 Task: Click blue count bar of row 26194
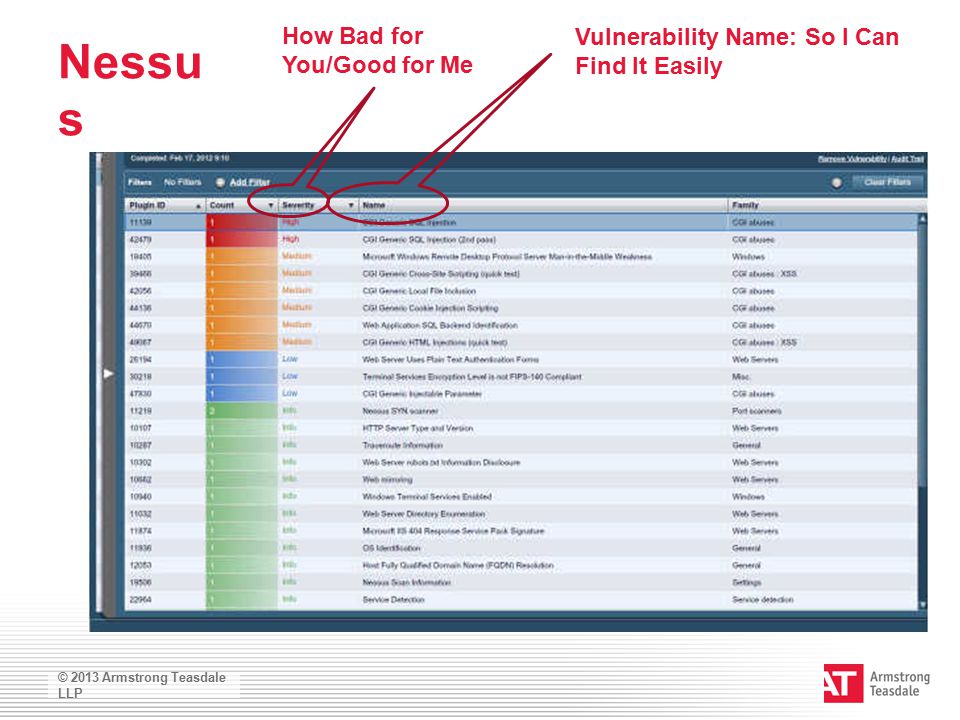(241, 359)
